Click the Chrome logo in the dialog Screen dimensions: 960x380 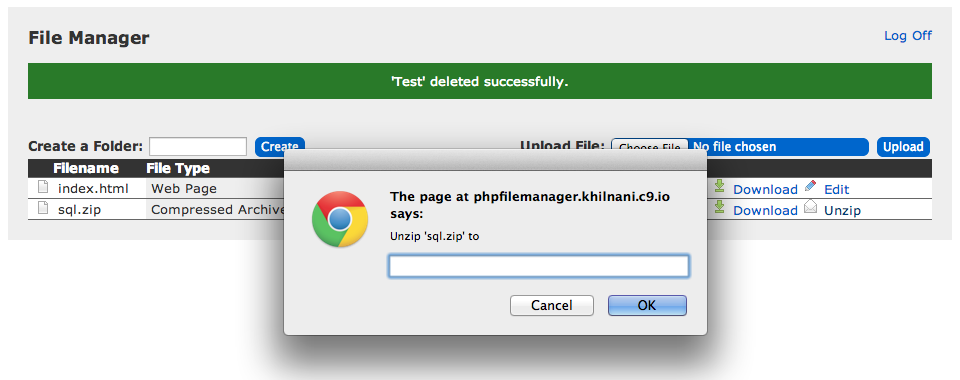click(340, 219)
